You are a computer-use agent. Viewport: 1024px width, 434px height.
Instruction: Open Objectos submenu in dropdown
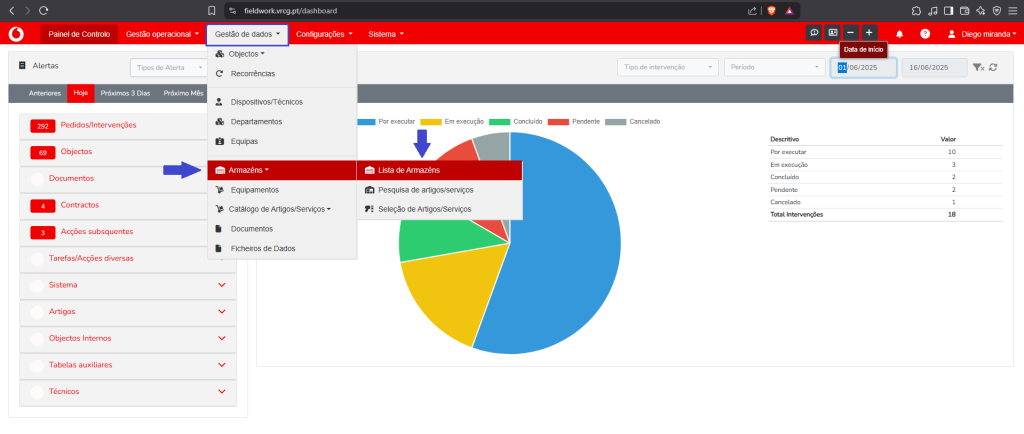(282, 54)
